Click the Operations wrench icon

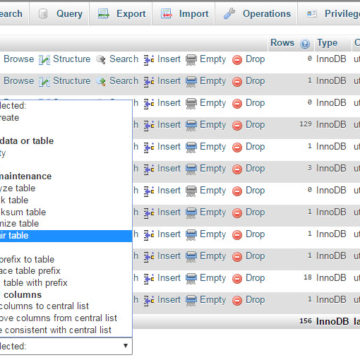pos(230,14)
